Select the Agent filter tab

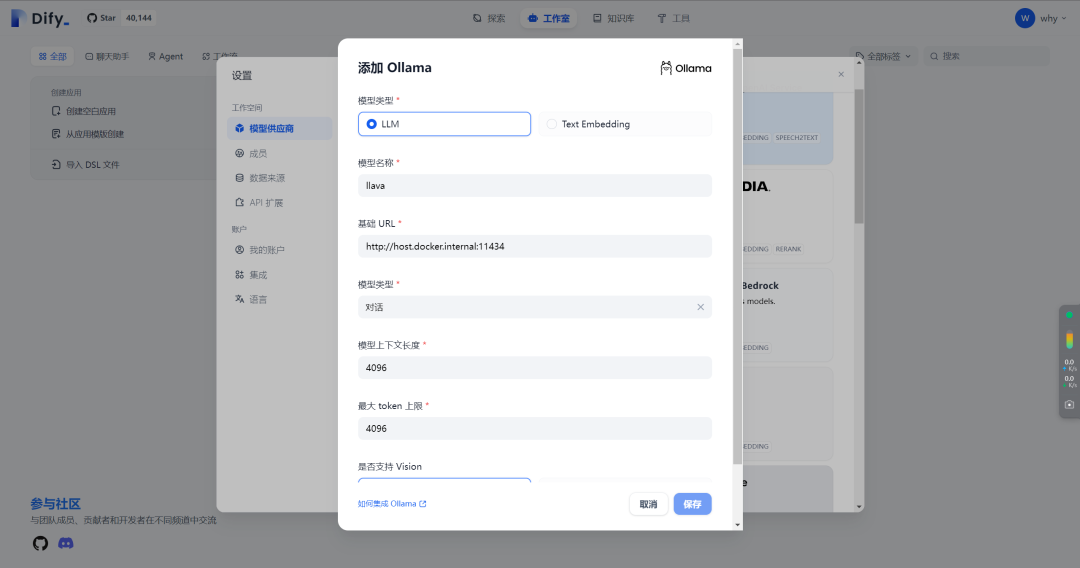(x=165, y=56)
